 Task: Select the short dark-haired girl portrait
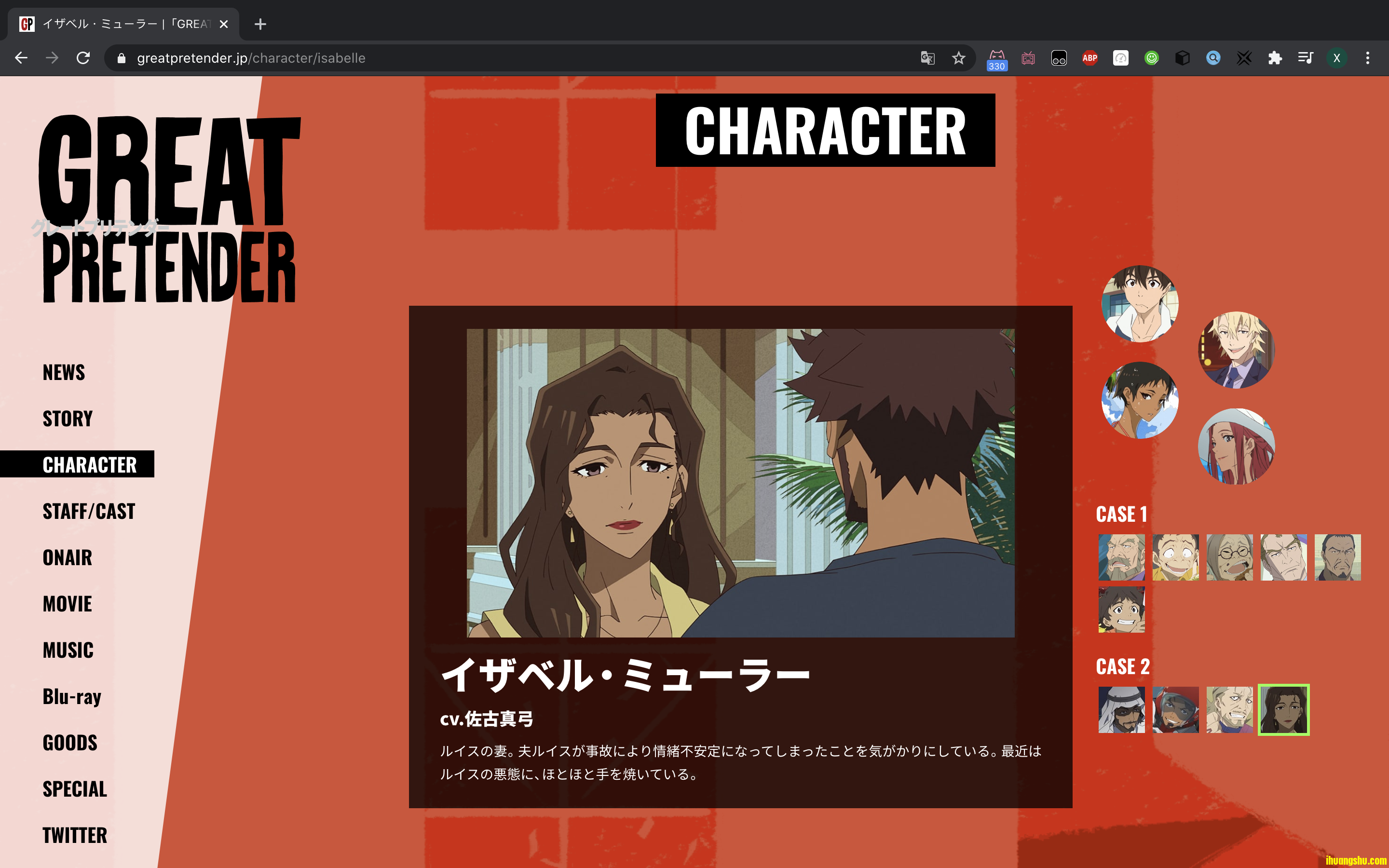[x=1140, y=400]
